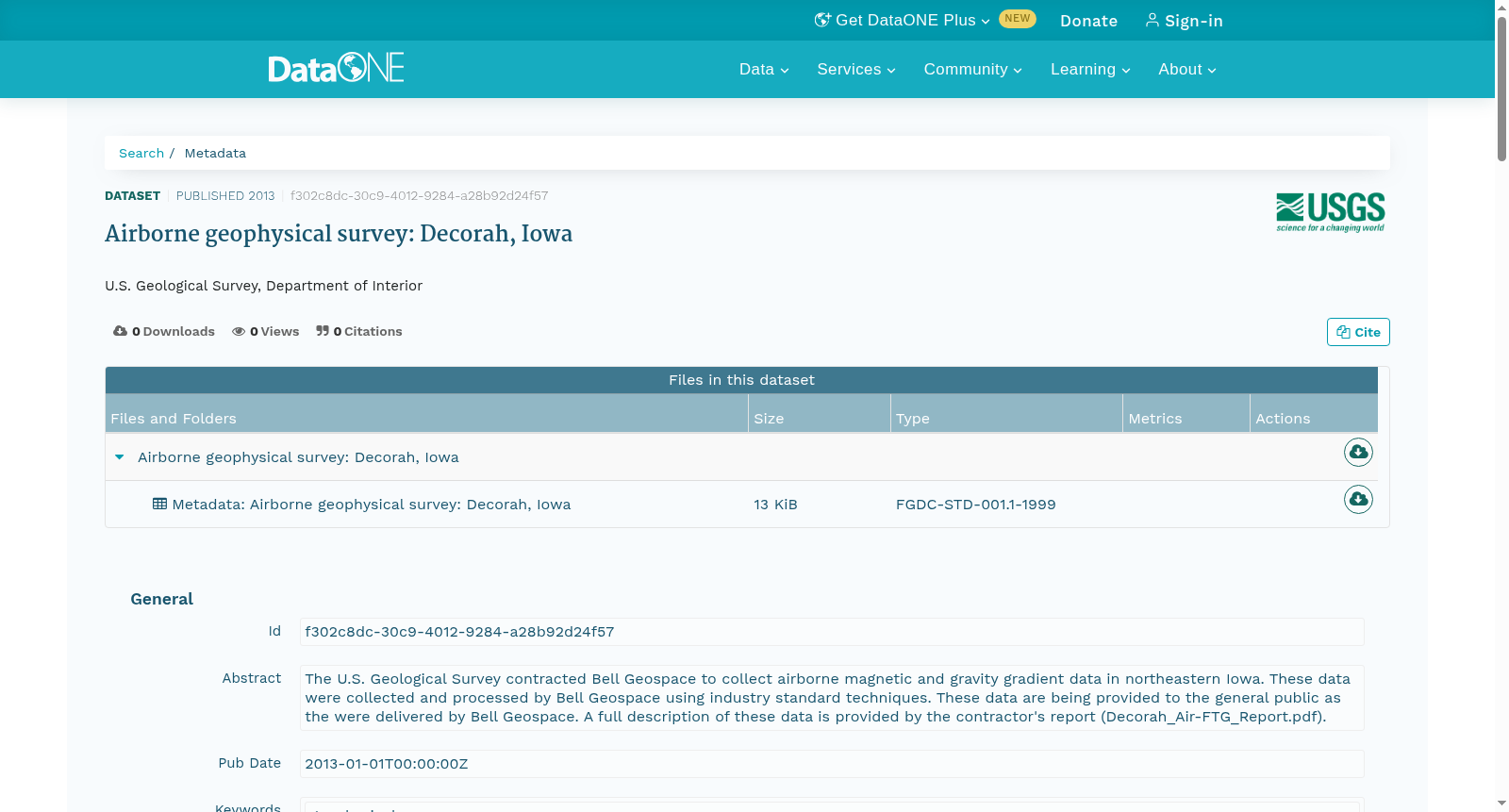Click the Abstract text box

point(832,698)
